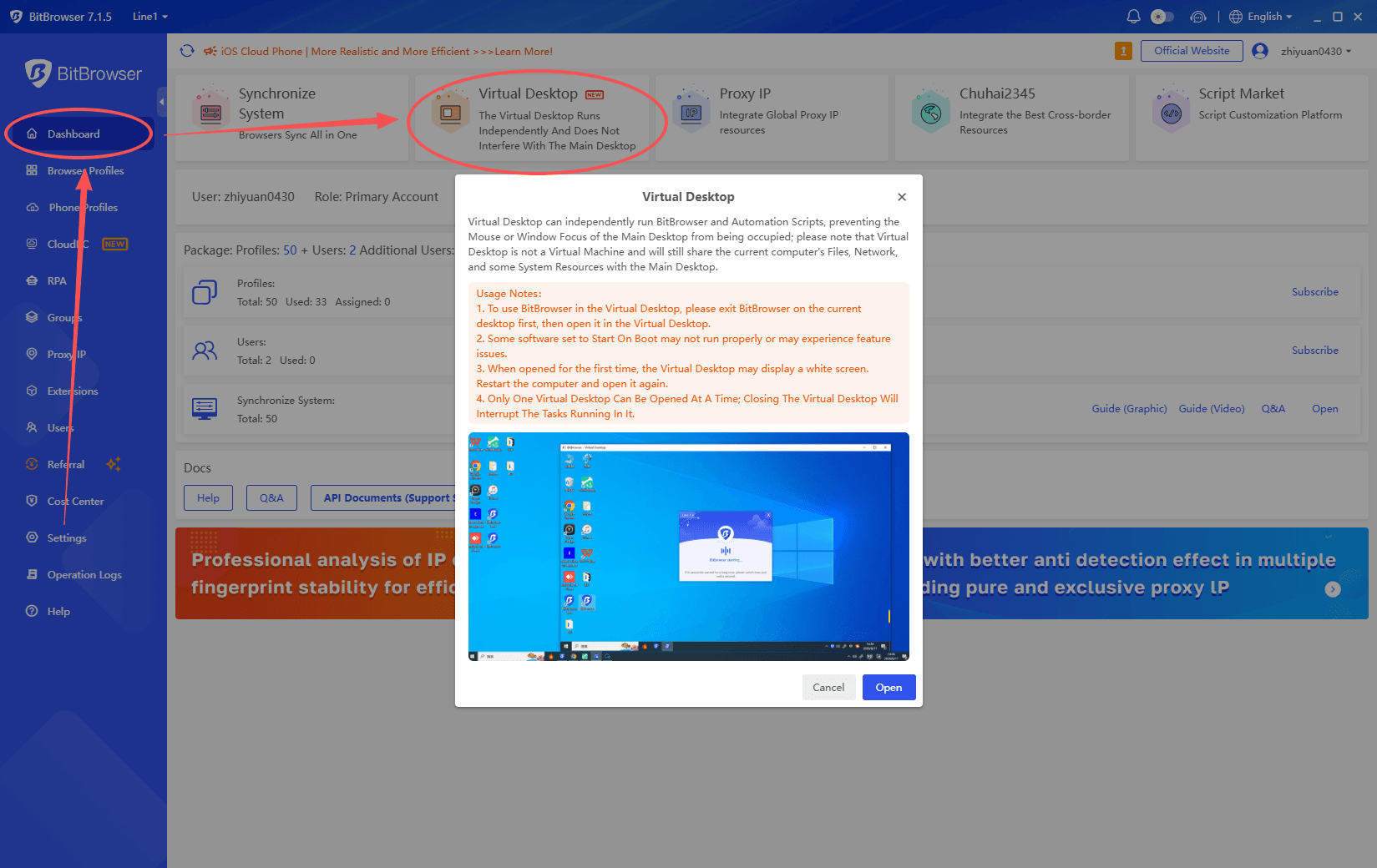Open the Line1 dropdown in title bar
Image resolution: width=1377 pixels, height=868 pixels.
coord(150,17)
